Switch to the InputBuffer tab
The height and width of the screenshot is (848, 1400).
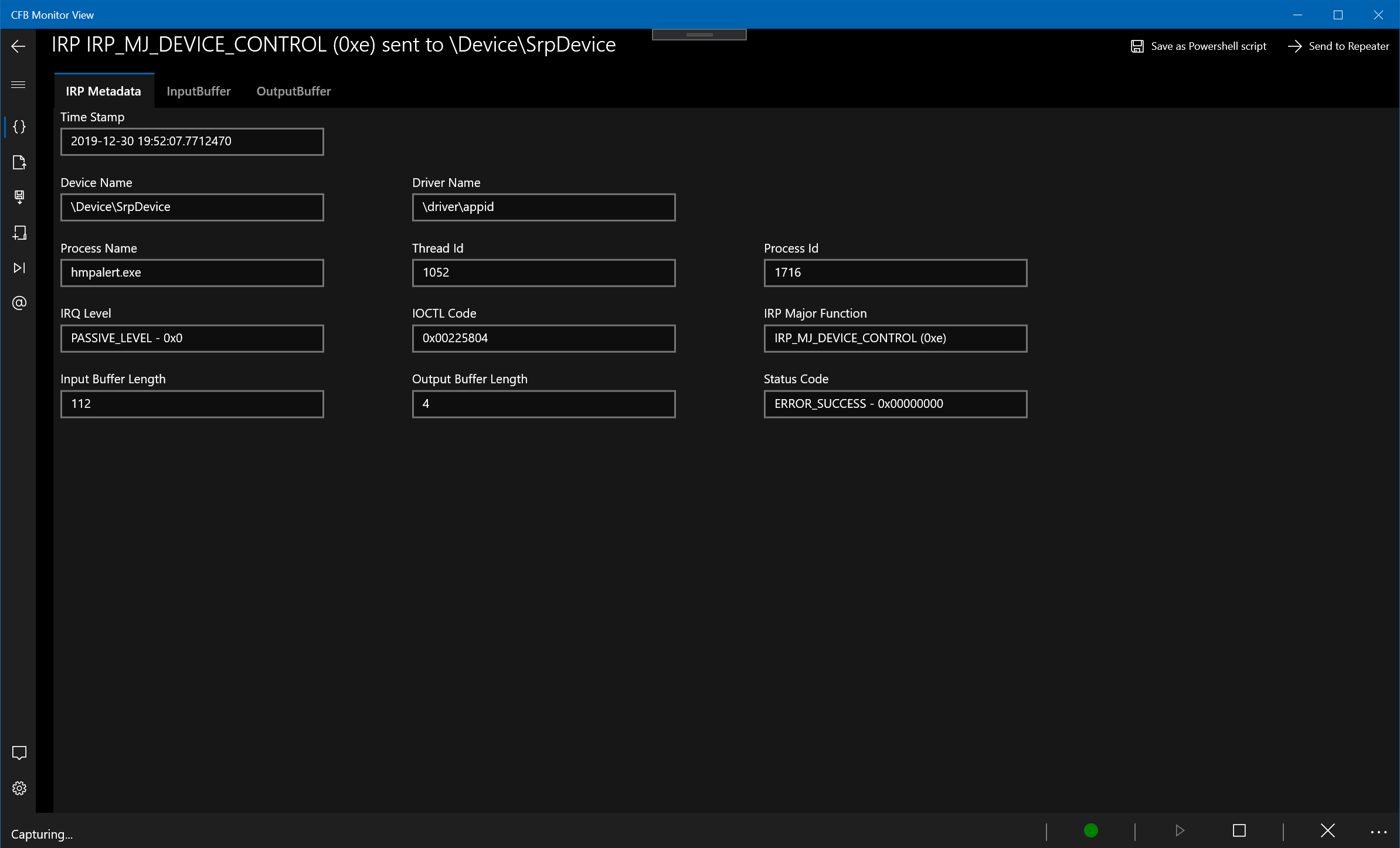pyautogui.click(x=199, y=91)
